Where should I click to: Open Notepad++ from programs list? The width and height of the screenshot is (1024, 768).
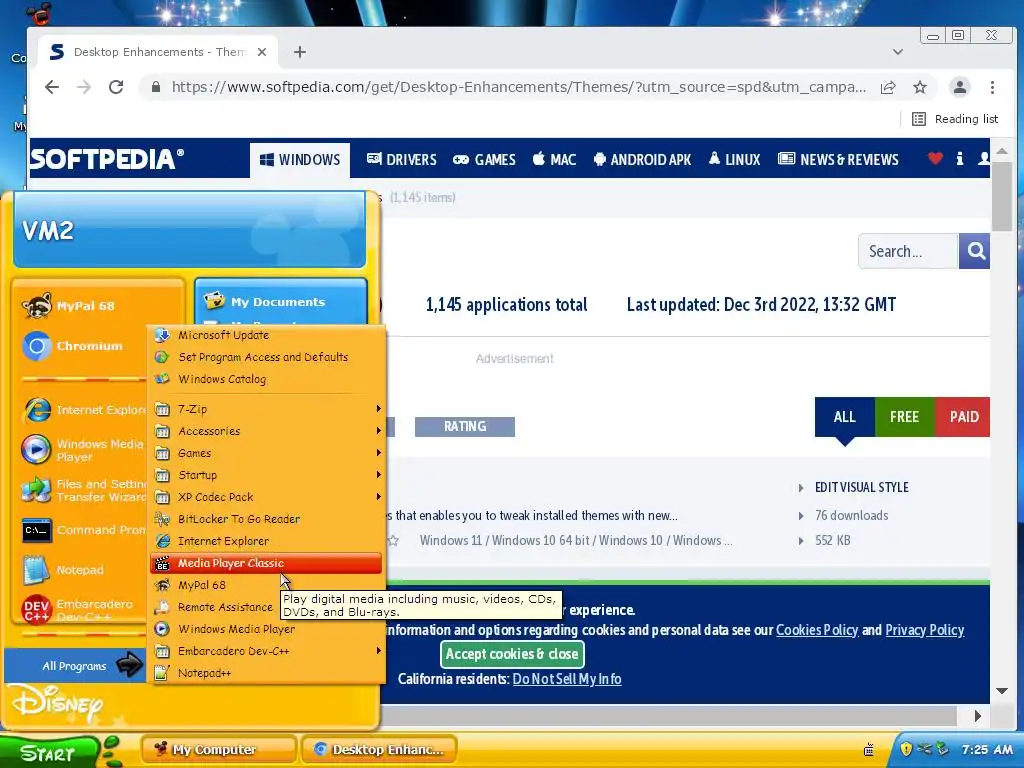click(266, 673)
